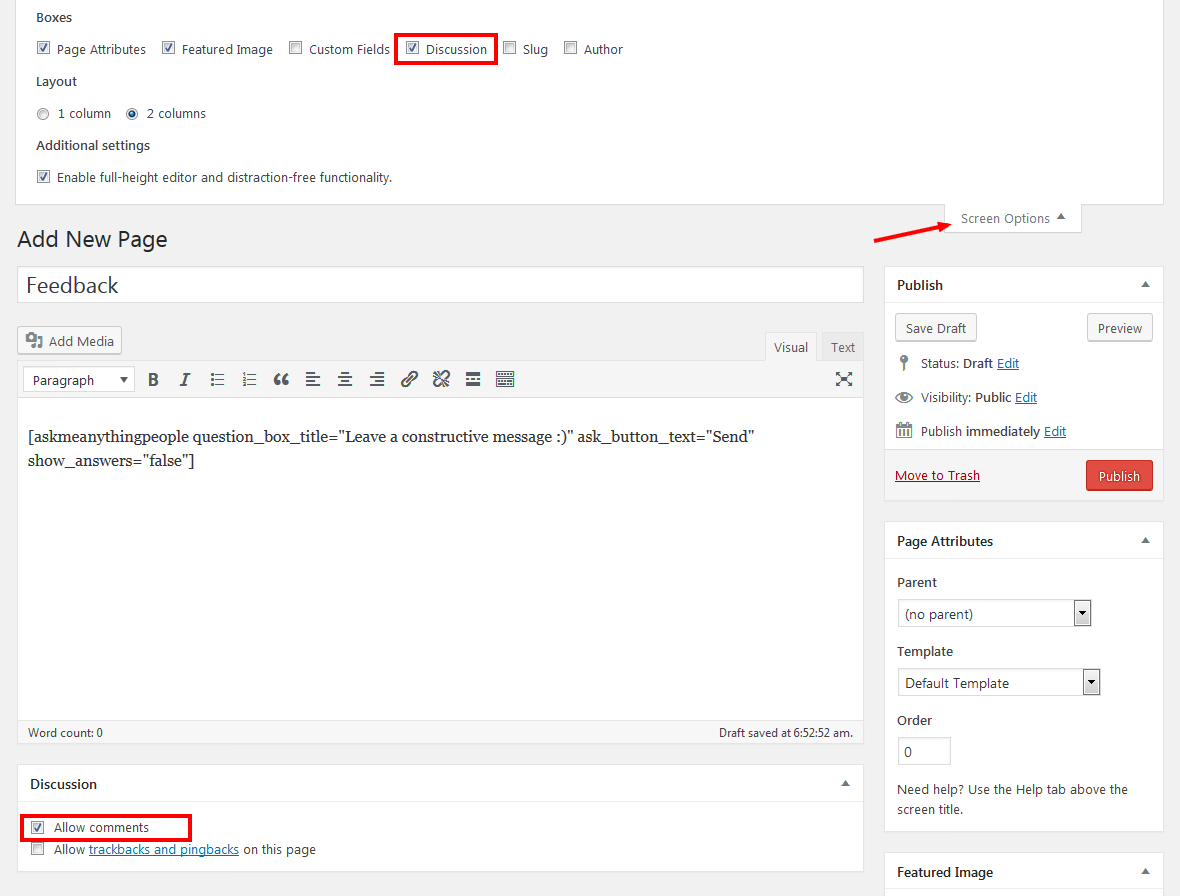Apply italic formatting in editor toolbar
Viewport: 1180px width, 896px height.
(184, 380)
